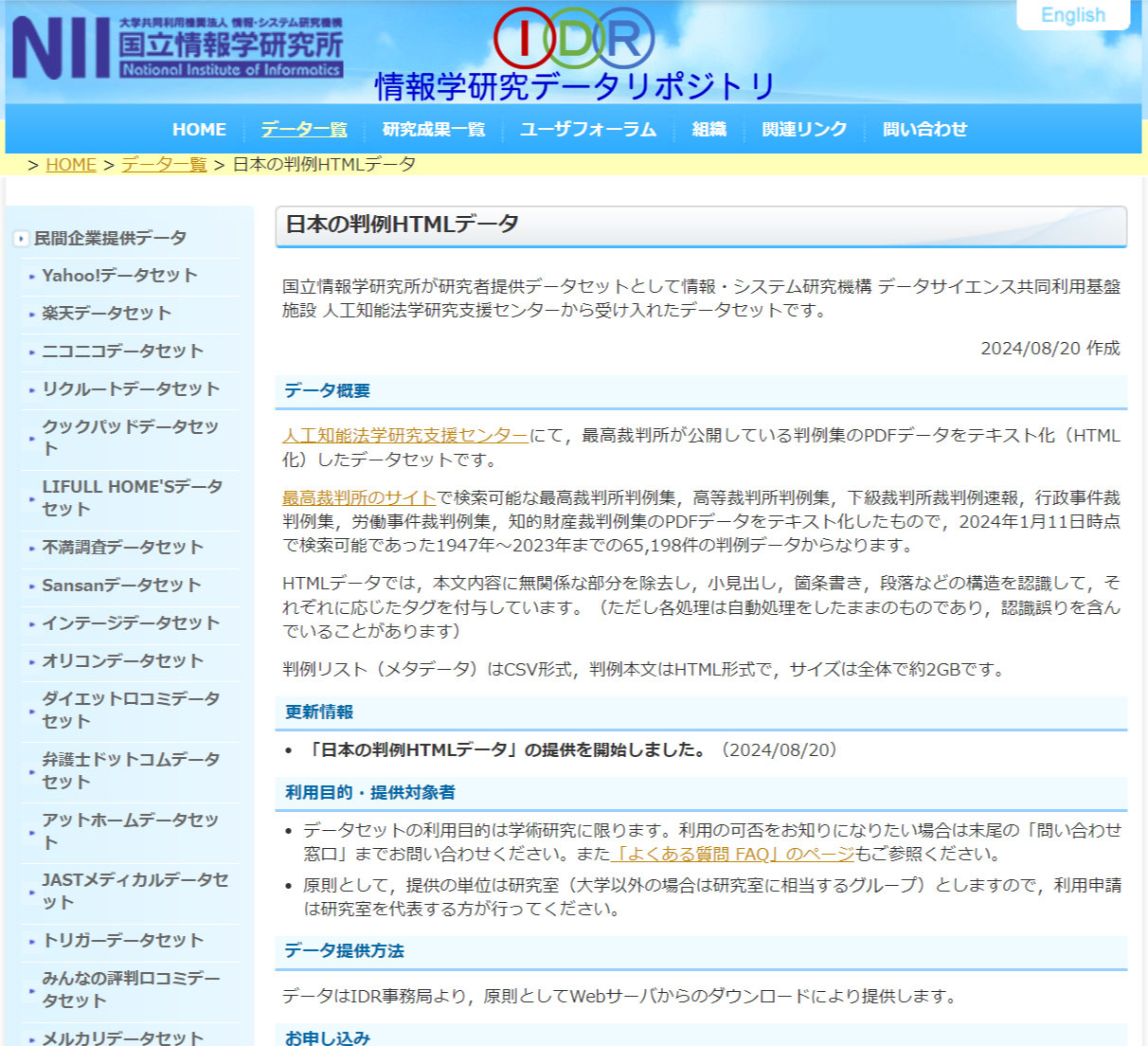Open the Sansanデータセット sidebar entry
The width and height of the screenshot is (1148, 1046).
point(121,586)
